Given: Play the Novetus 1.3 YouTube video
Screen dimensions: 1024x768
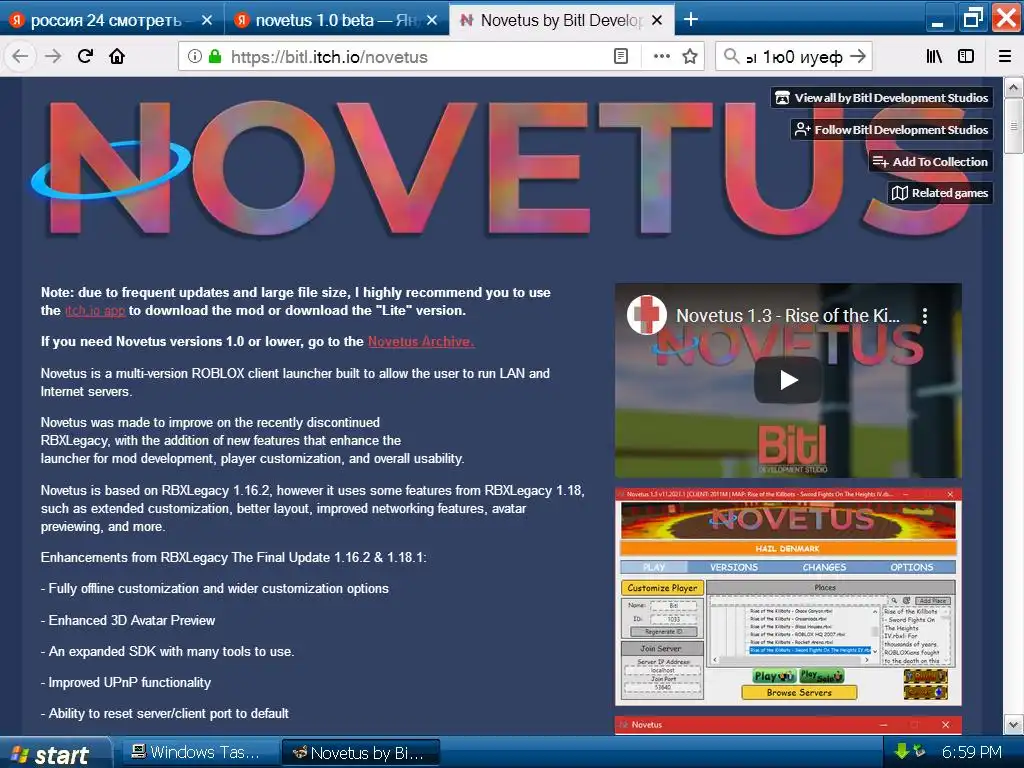Looking at the screenshot, I should point(788,380).
